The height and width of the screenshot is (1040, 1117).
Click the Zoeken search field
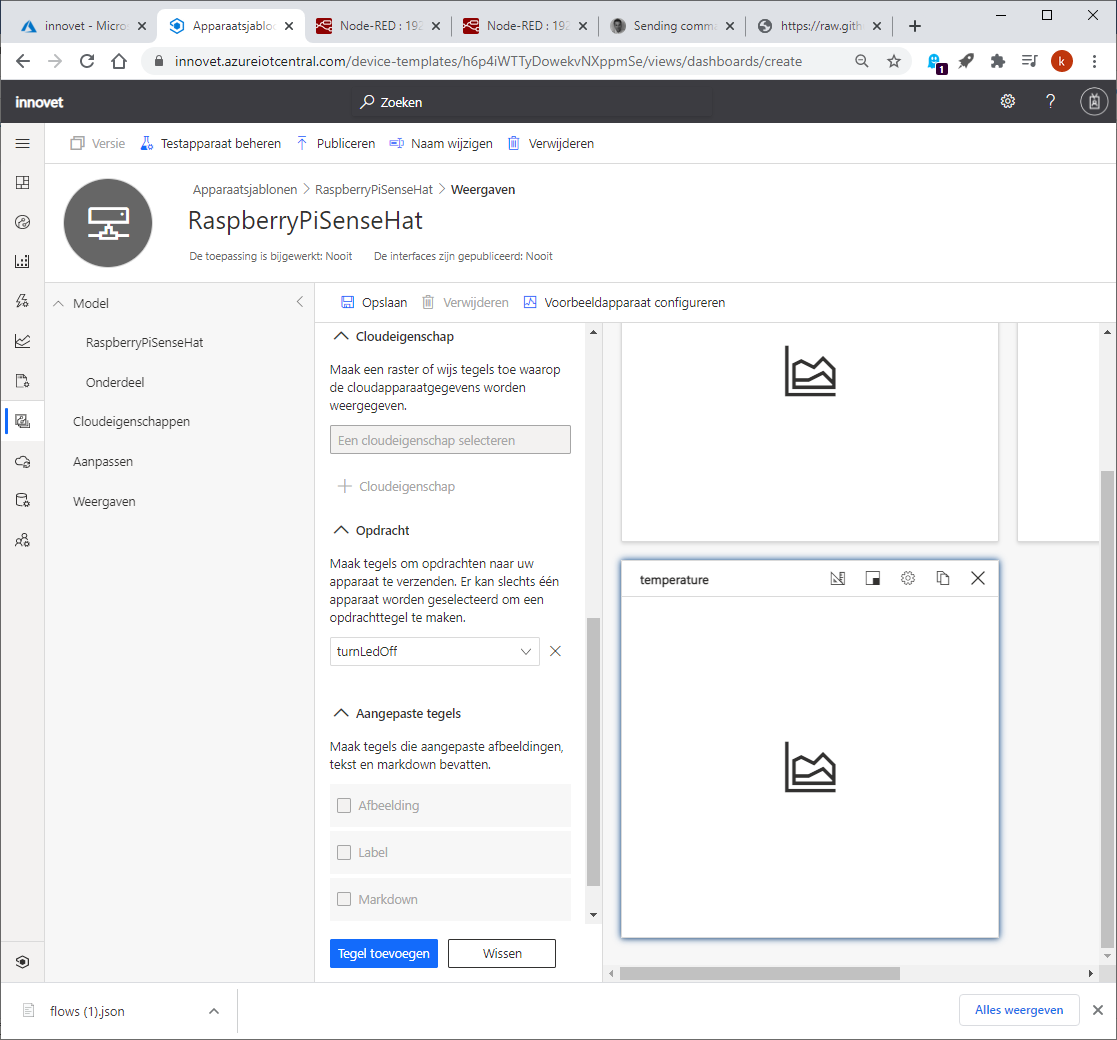click(533, 102)
